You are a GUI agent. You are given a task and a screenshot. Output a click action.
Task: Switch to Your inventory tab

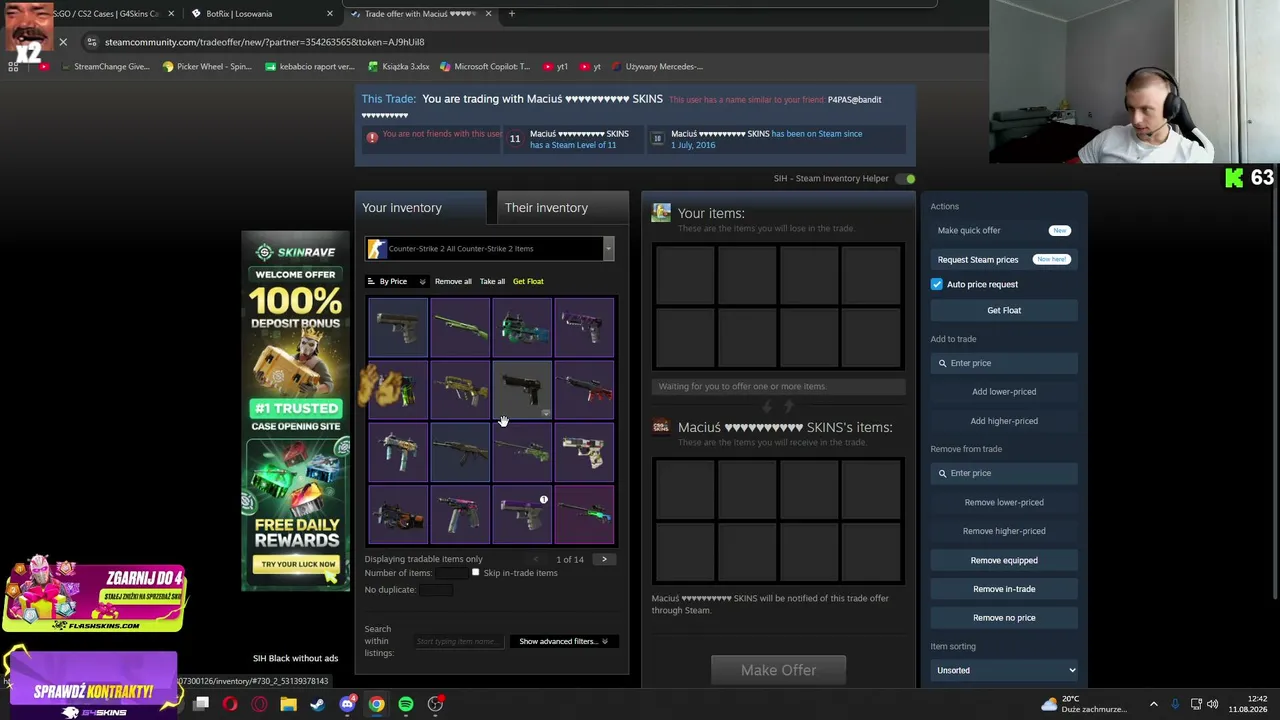(420, 207)
